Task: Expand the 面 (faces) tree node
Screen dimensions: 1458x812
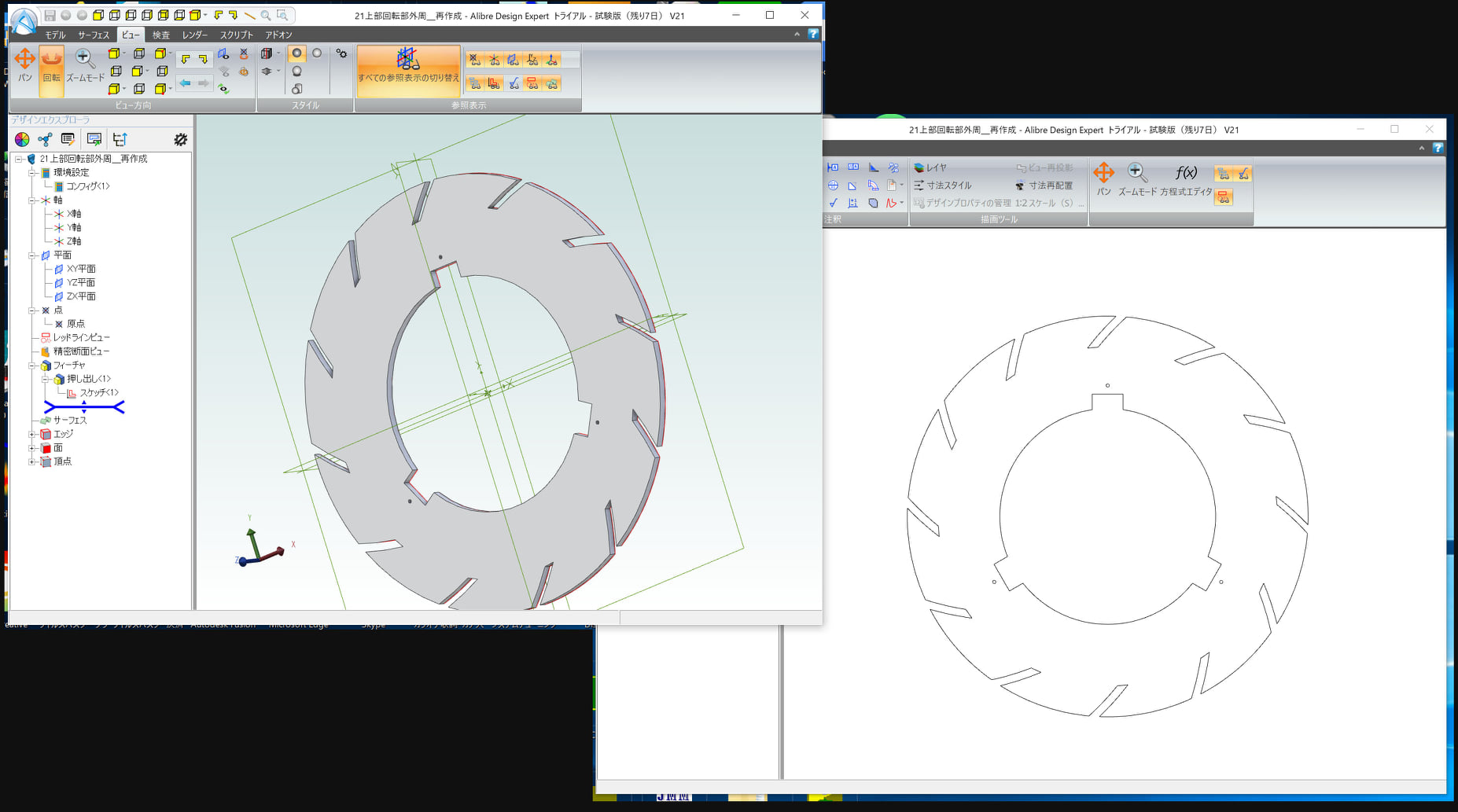Action: 32,448
